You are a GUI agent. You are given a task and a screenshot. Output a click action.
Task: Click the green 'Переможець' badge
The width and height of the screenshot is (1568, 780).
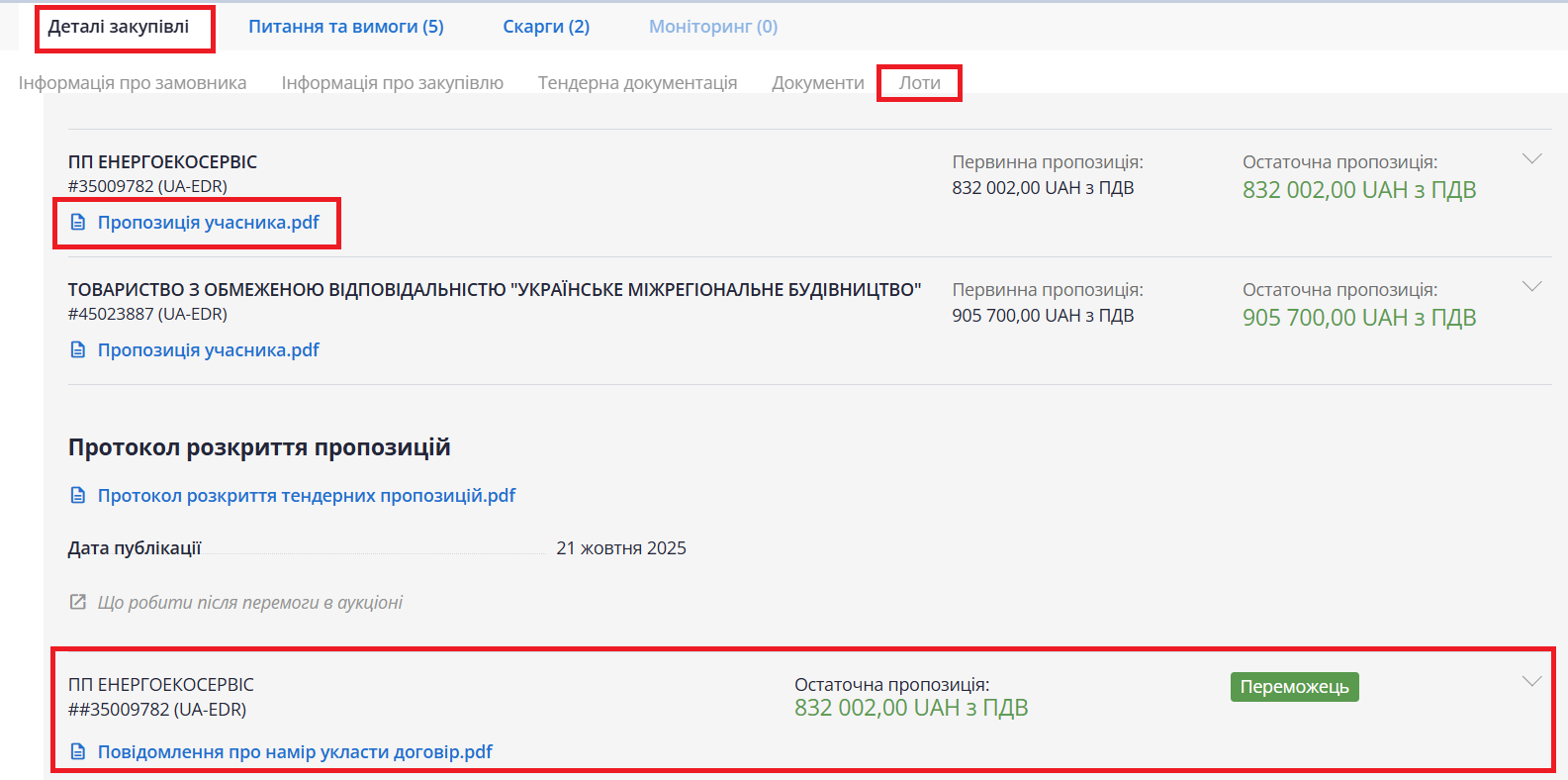[x=1294, y=687]
